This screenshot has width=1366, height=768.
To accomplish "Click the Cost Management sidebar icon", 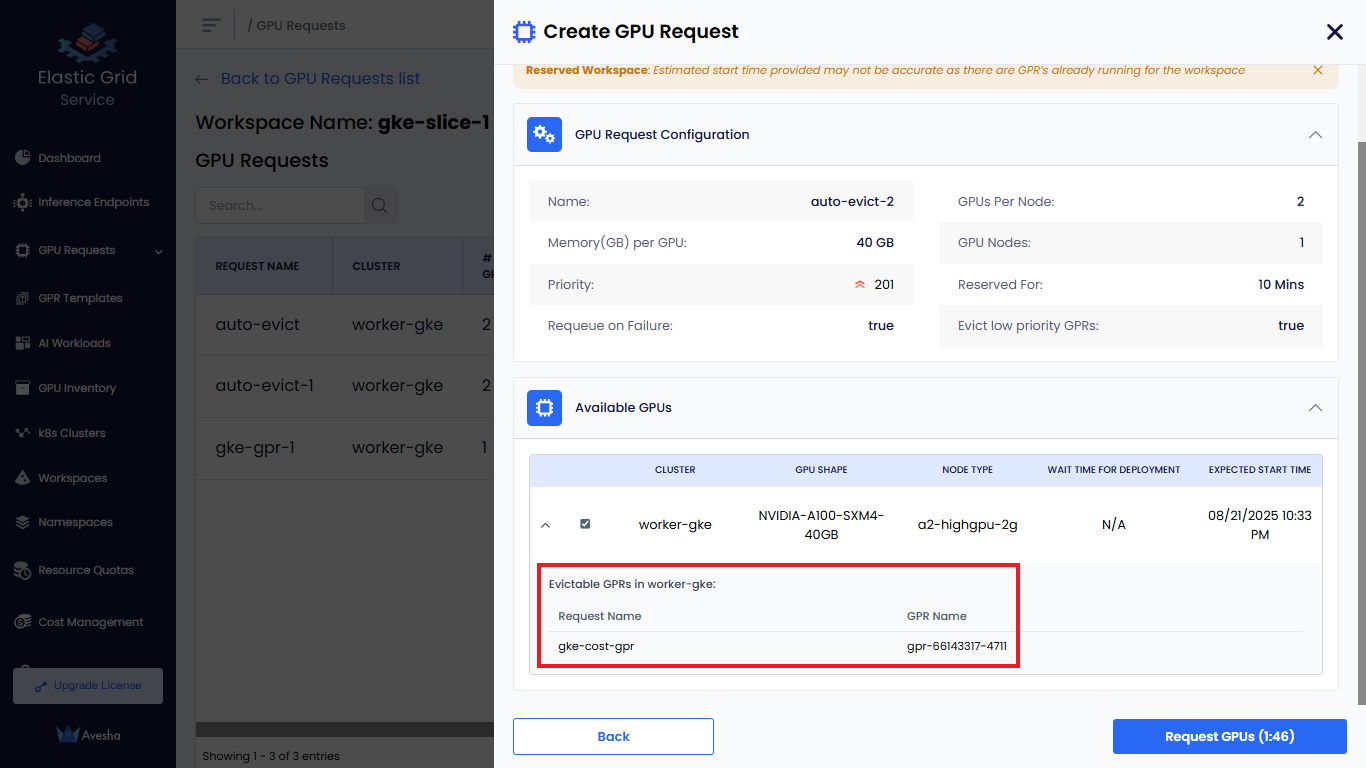I will pos(22,622).
